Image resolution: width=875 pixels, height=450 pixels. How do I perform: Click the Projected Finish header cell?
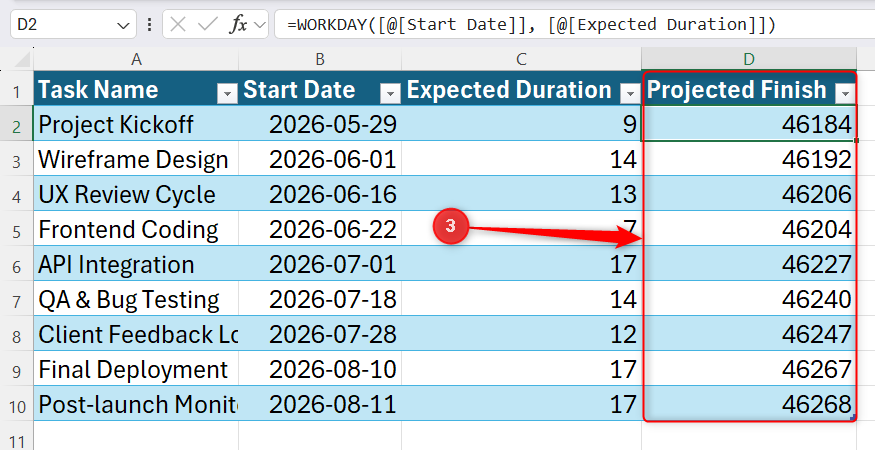(x=749, y=89)
